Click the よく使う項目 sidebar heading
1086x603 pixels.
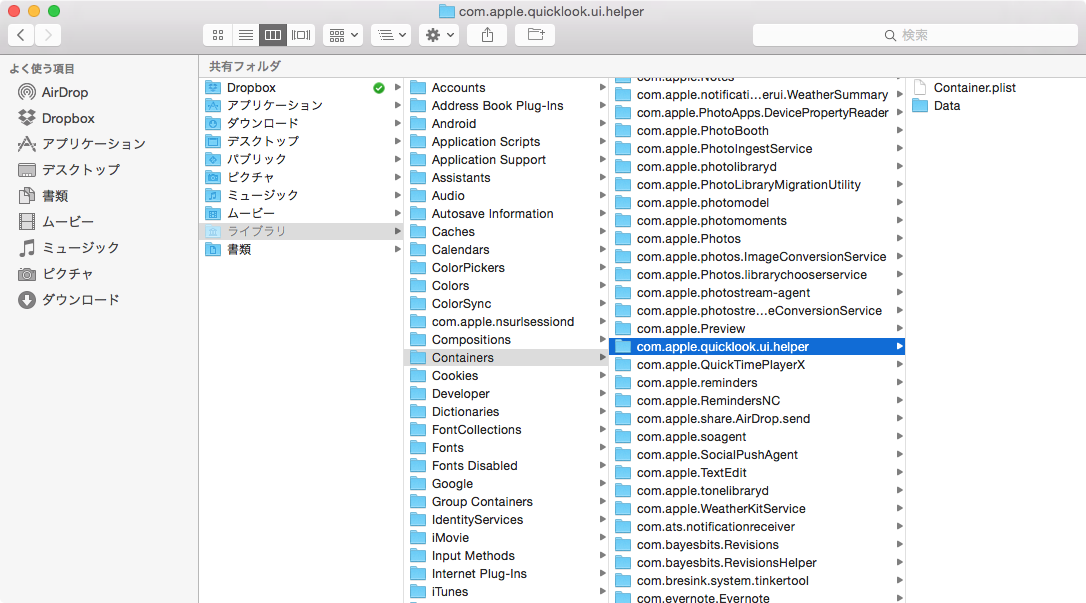[x=42, y=69]
